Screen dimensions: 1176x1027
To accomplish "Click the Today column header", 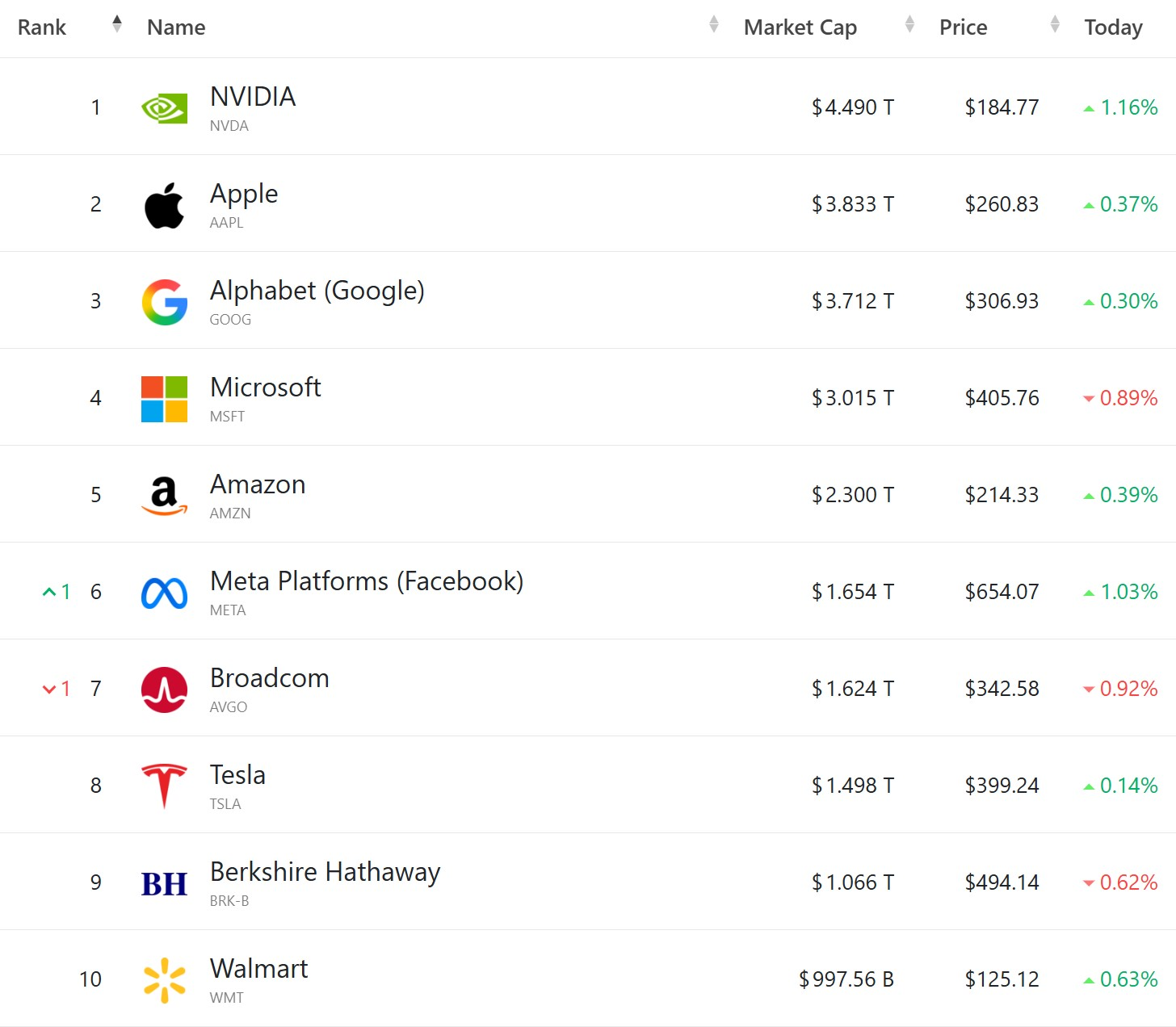I will [1113, 27].
